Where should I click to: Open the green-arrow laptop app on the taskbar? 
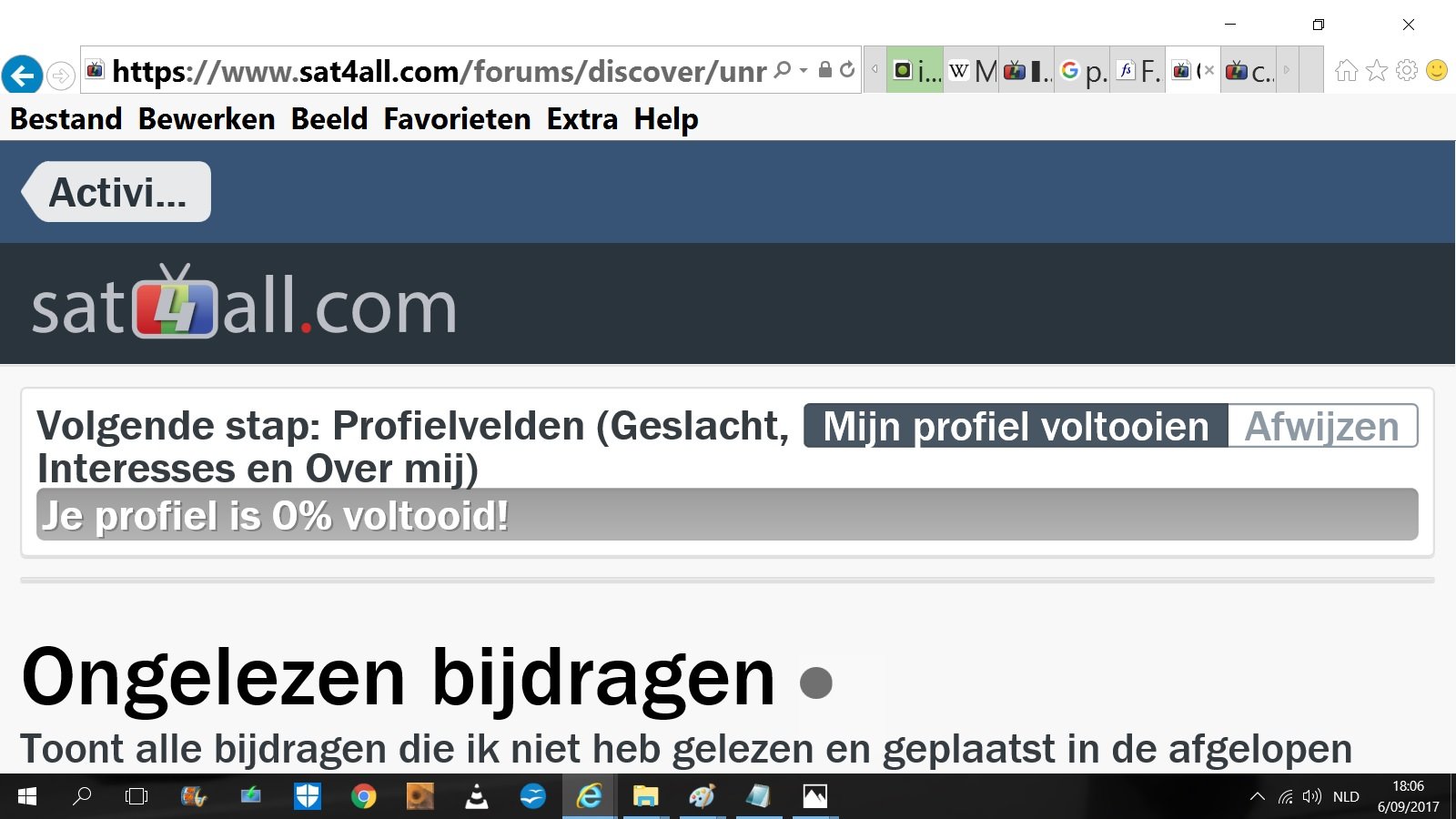pyautogui.click(x=250, y=797)
